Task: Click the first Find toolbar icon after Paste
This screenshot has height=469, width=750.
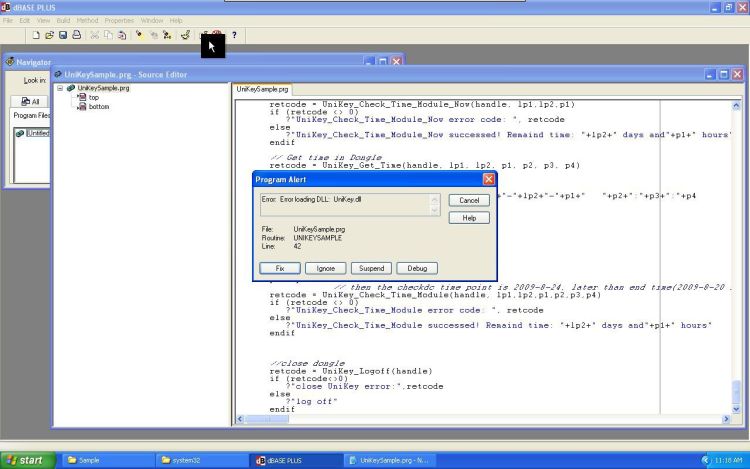Action: (139, 35)
